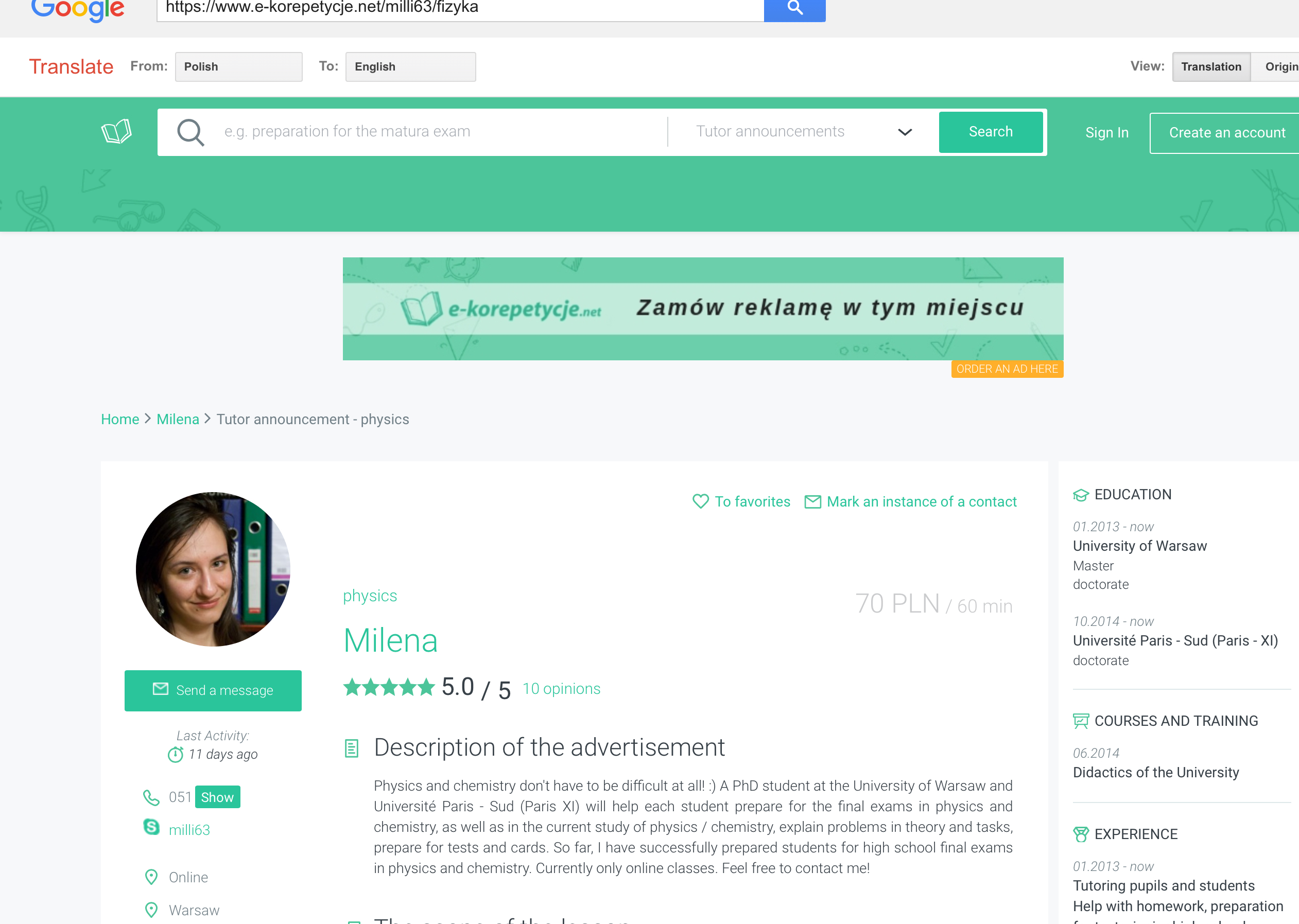
Task: Open the To language dropdown showing English
Action: click(x=411, y=67)
